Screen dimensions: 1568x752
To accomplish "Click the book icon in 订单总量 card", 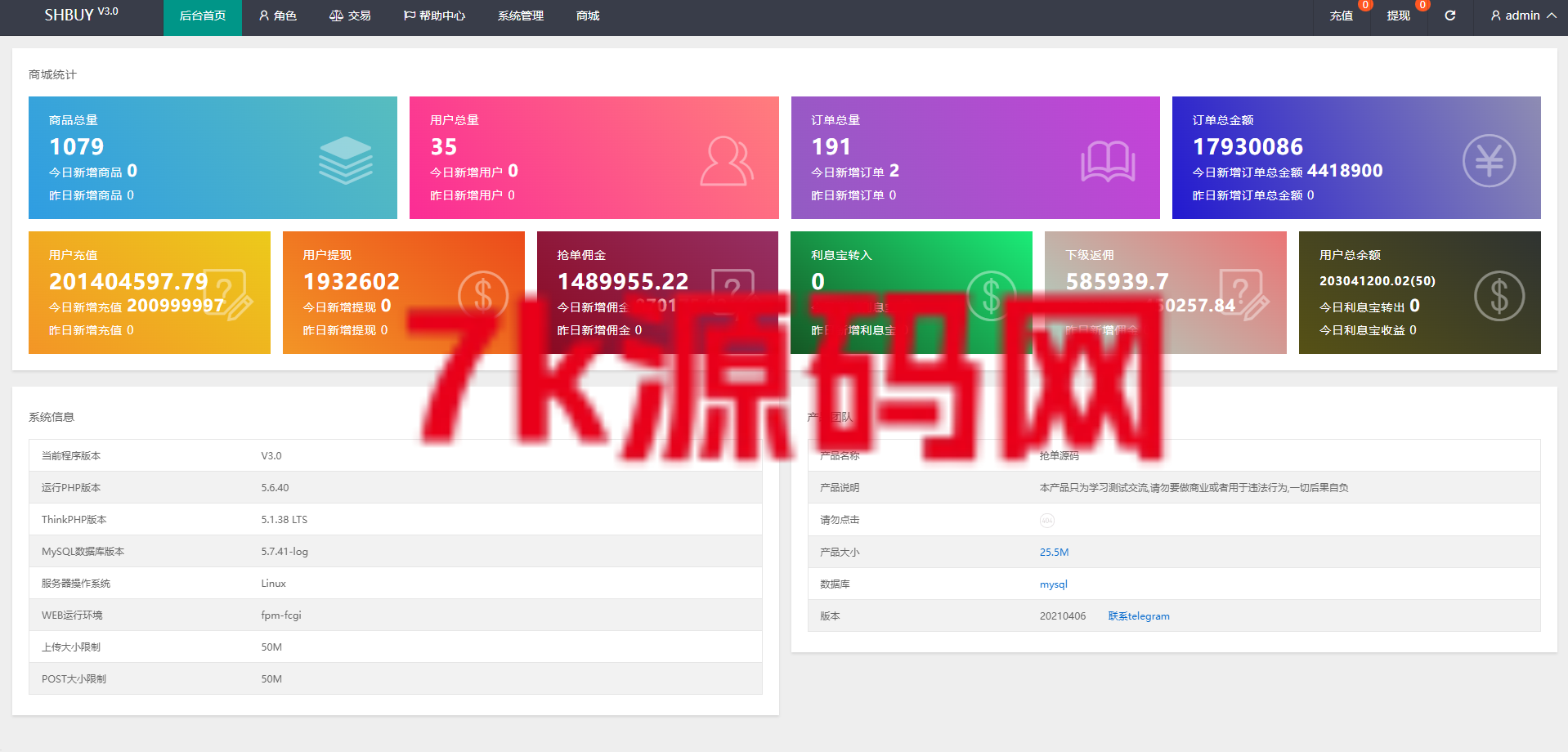I will click(x=1108, y=161).
